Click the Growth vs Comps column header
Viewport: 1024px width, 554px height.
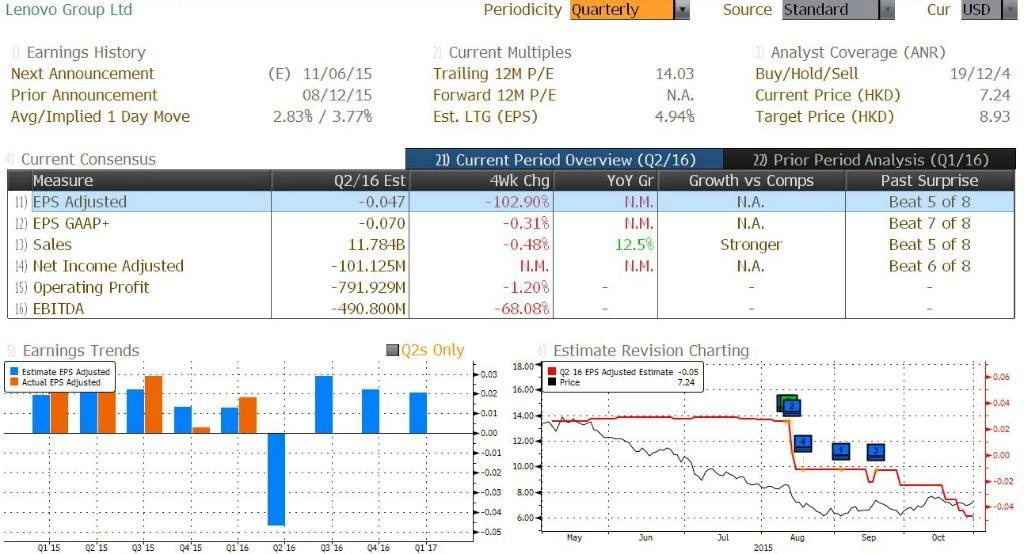click(x=751, y=180)
